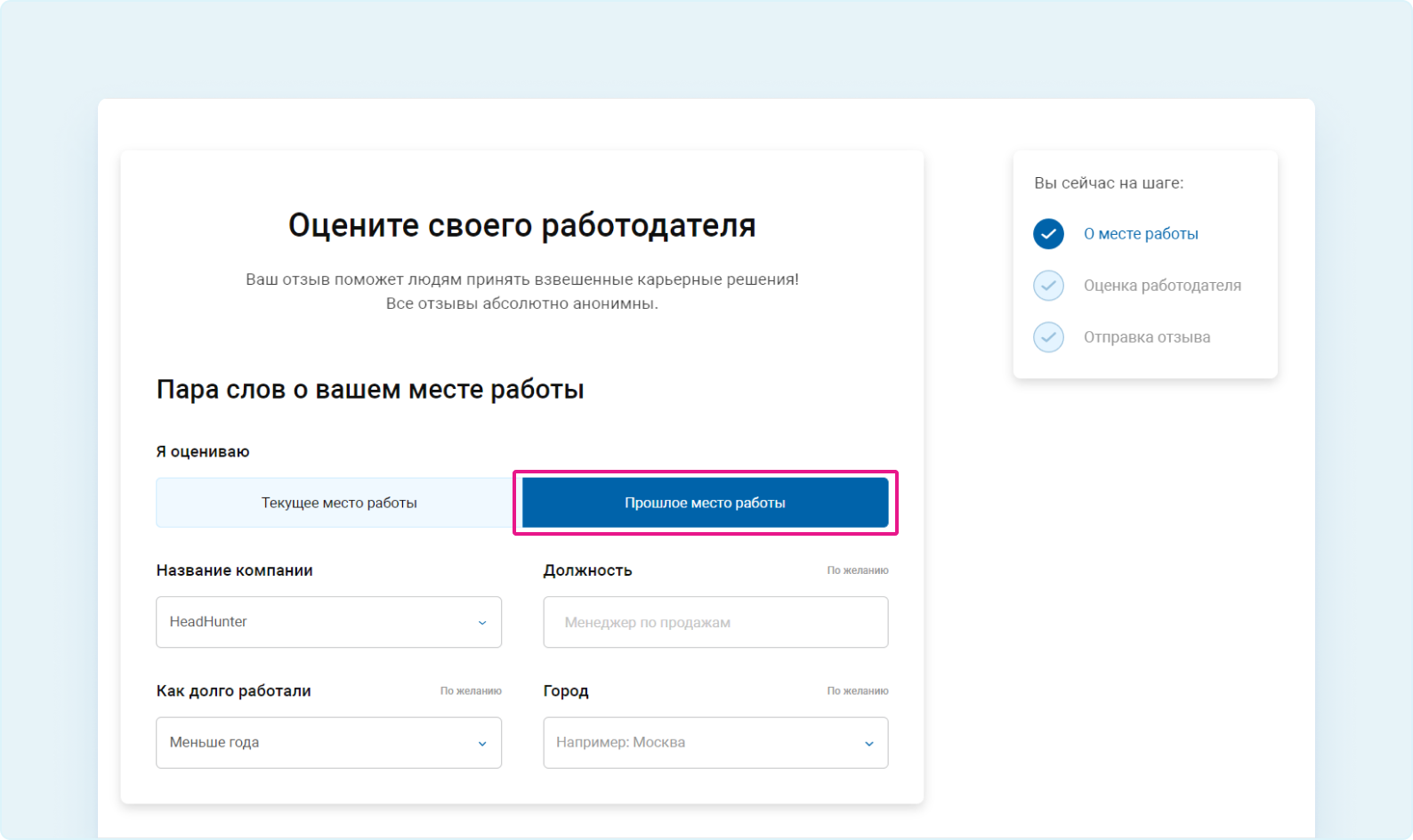1413x840 pixels.
Task: Click the checkmark icon next to "О месте работы"
Action: tap(1049, 234)
